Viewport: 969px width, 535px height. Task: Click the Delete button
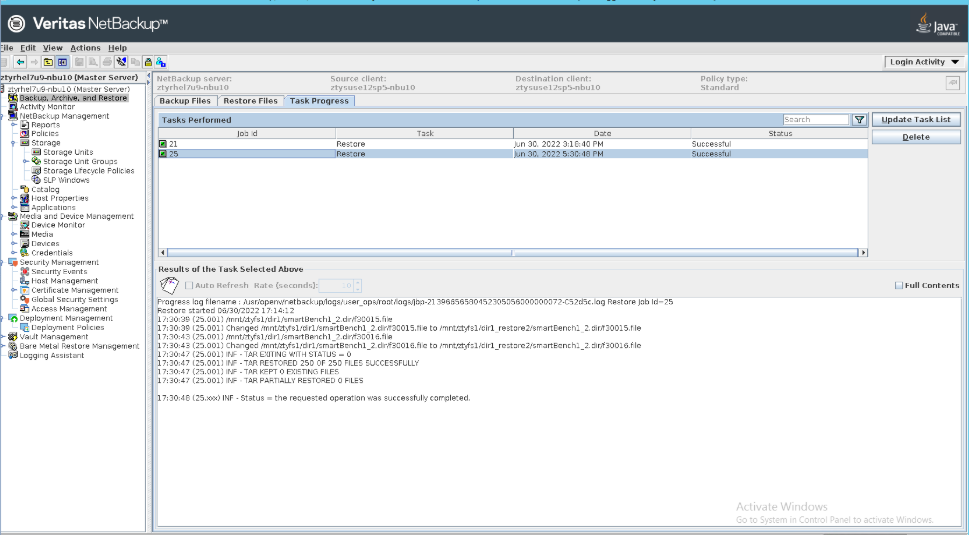click(x=916, y=137)
